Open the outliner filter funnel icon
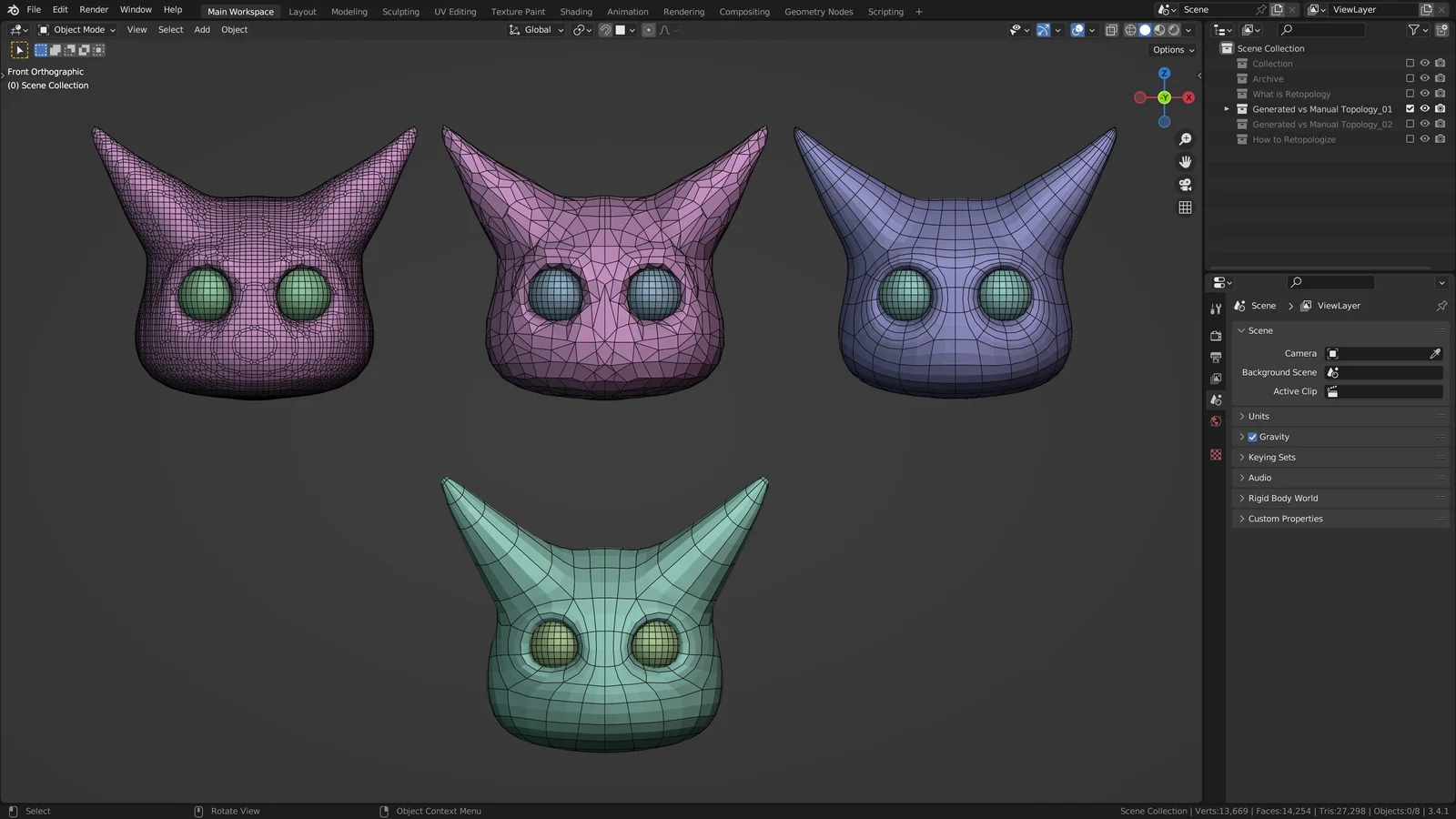This screenshot has width=1456, height=819. (x=1411, y=29)
